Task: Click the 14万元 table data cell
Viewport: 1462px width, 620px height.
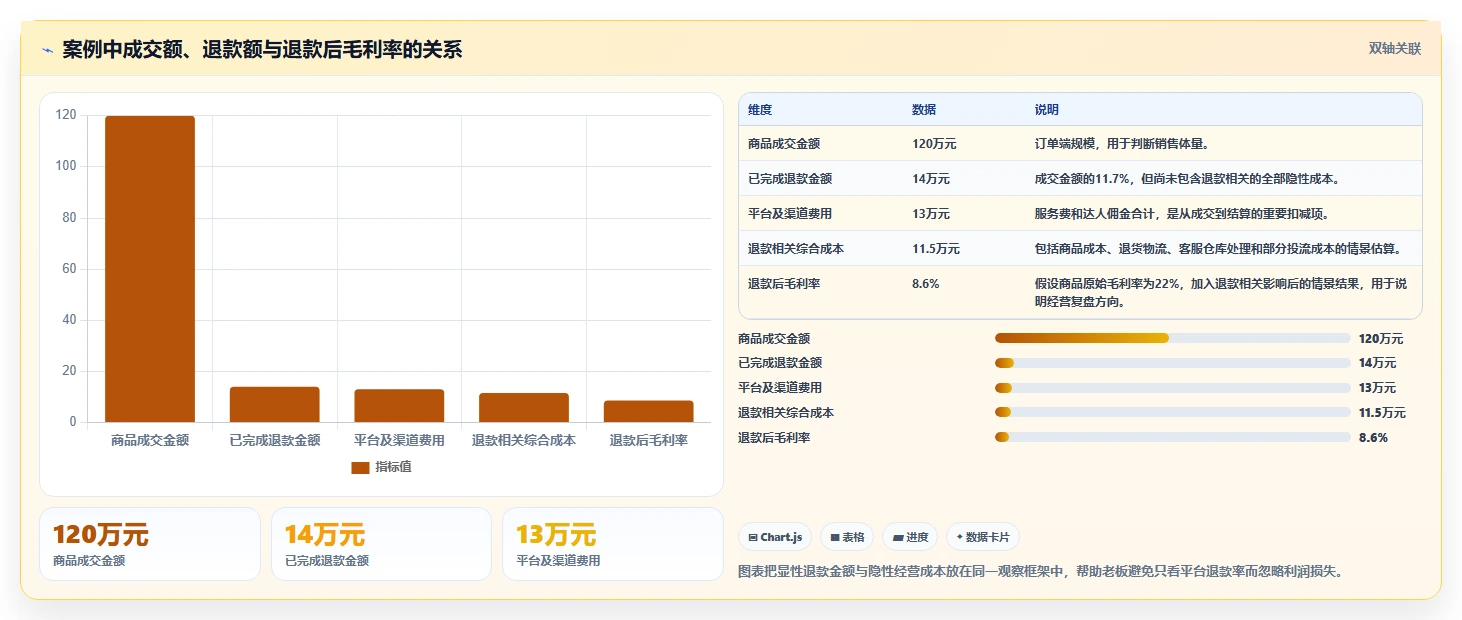Action: 931,179
